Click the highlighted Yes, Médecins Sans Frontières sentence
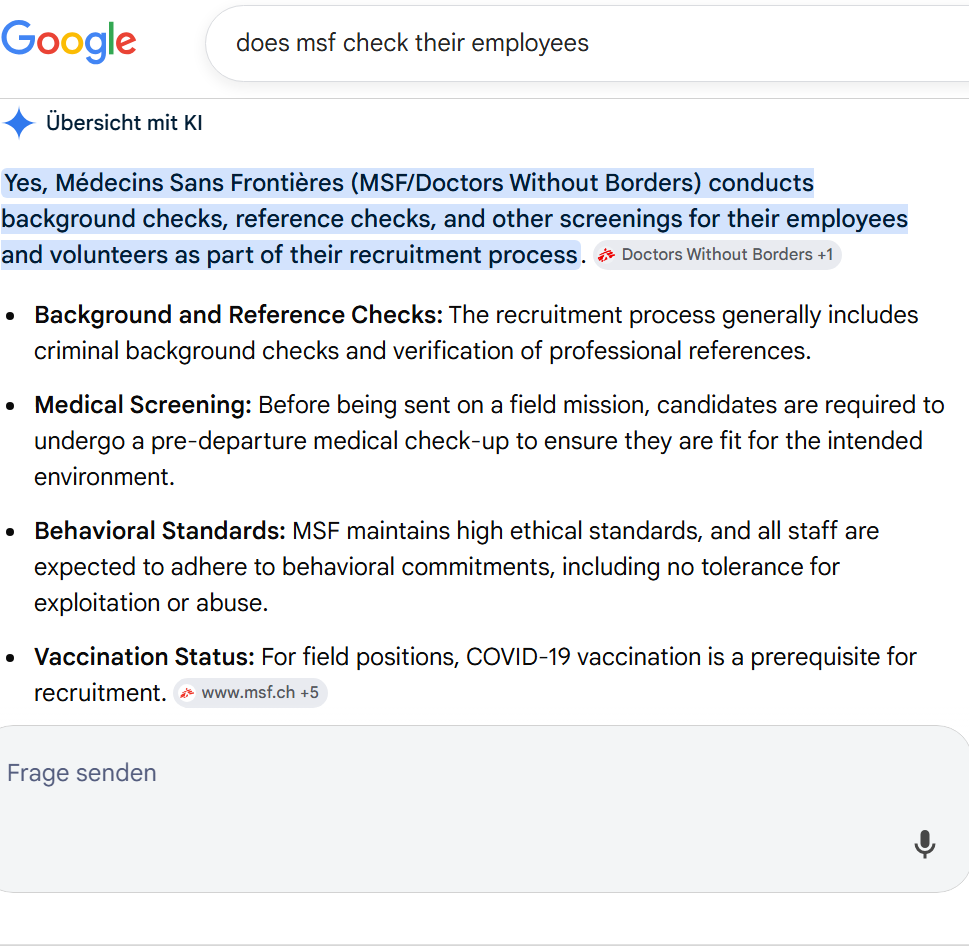Screen dimensions: 969x950 click(x=454, y=219)
